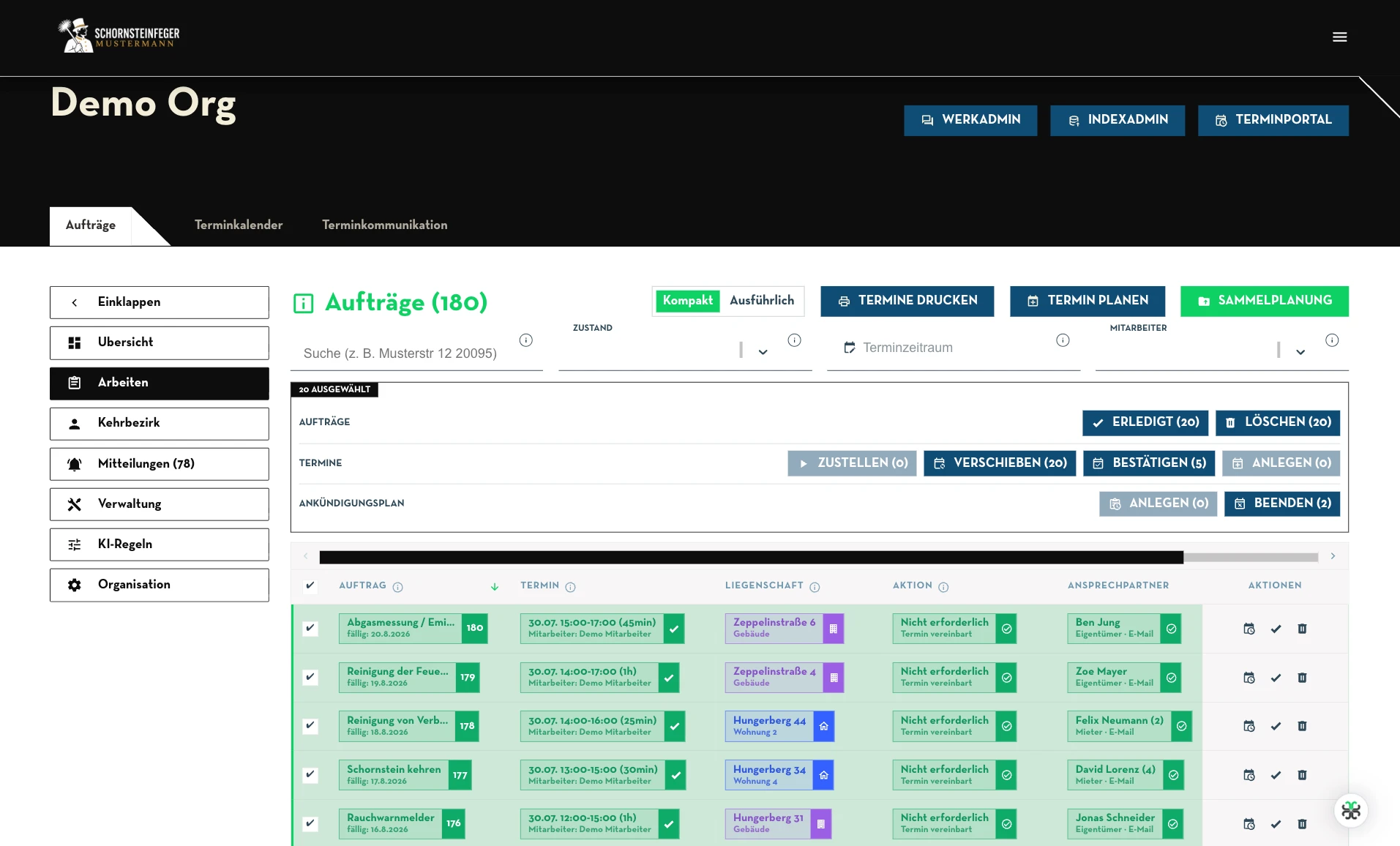
Task: Switch to Ausführlich view
Action: coord(762,301)
